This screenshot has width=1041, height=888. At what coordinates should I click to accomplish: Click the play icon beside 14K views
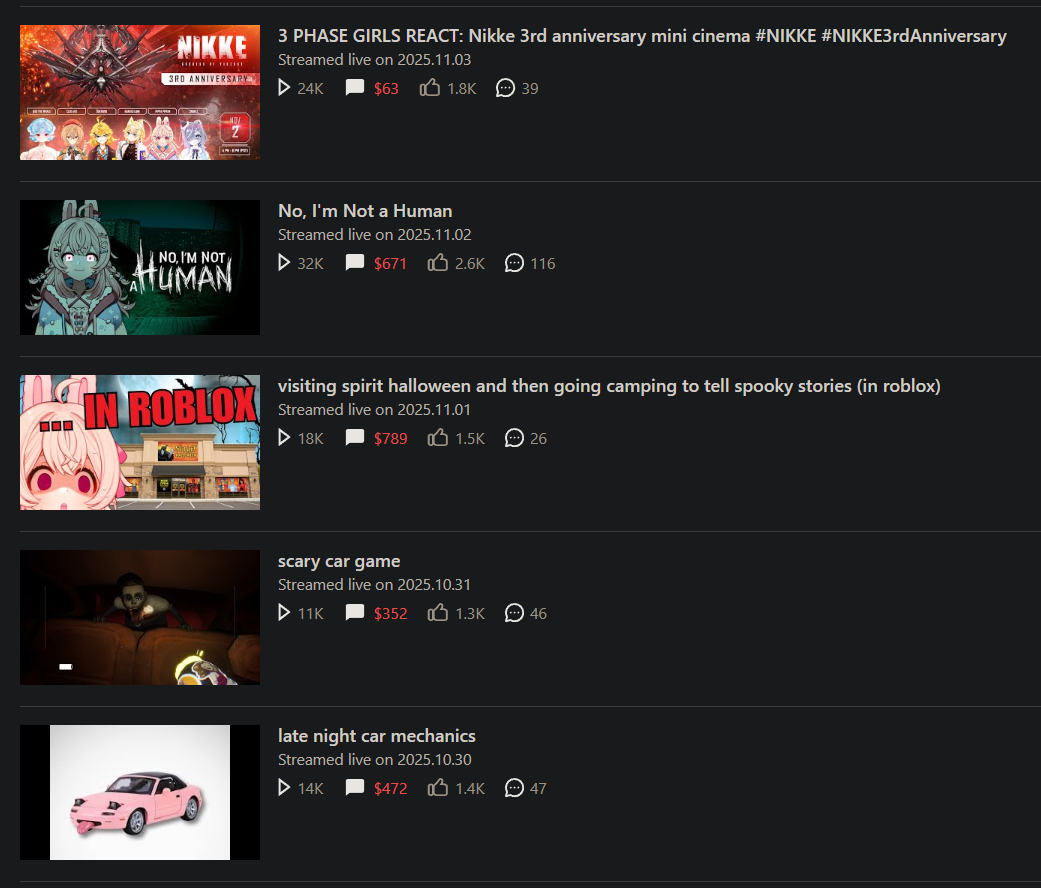tap(283, 788)
